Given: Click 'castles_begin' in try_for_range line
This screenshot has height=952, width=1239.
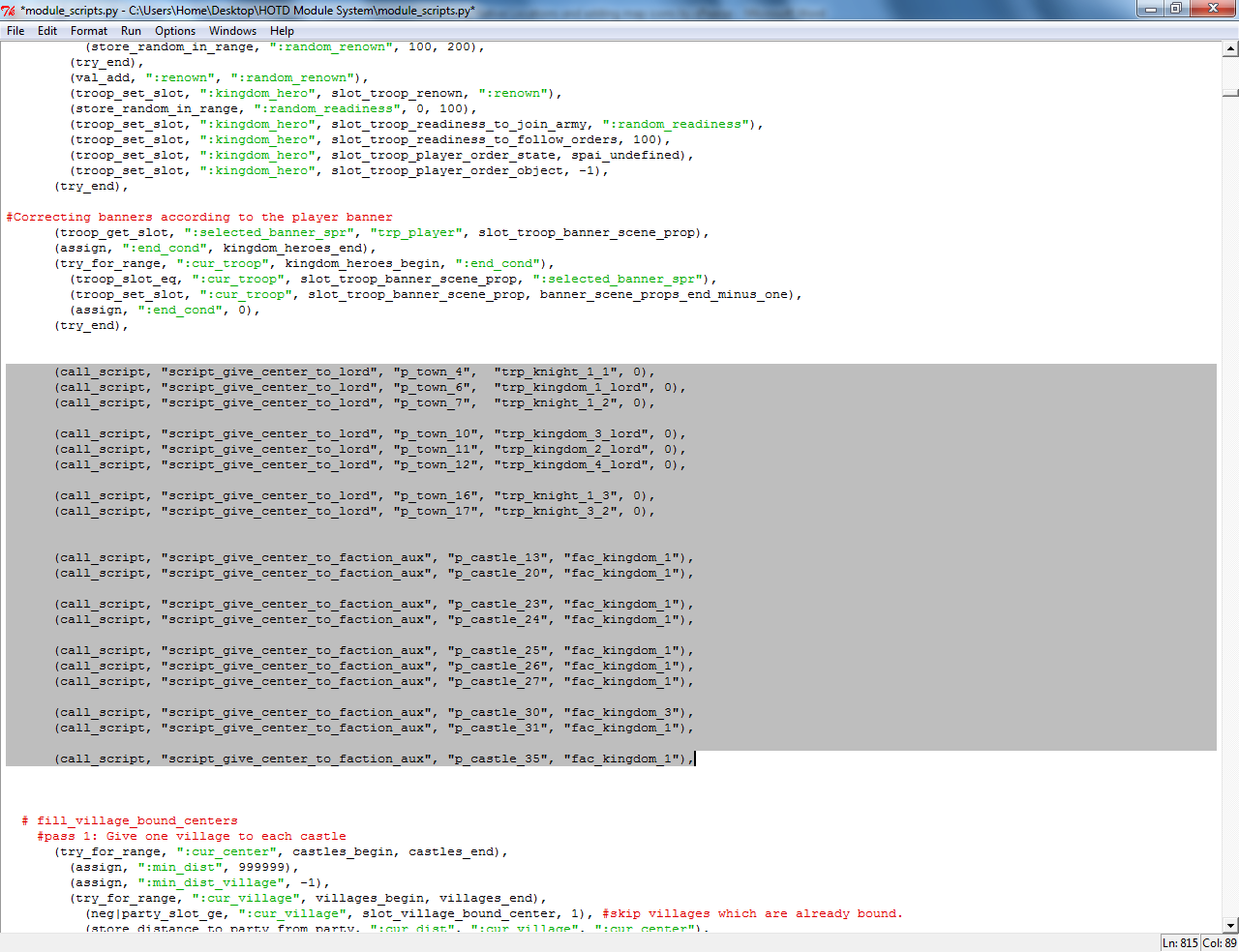Looking at the screenshot, I should tap(343, 851).
